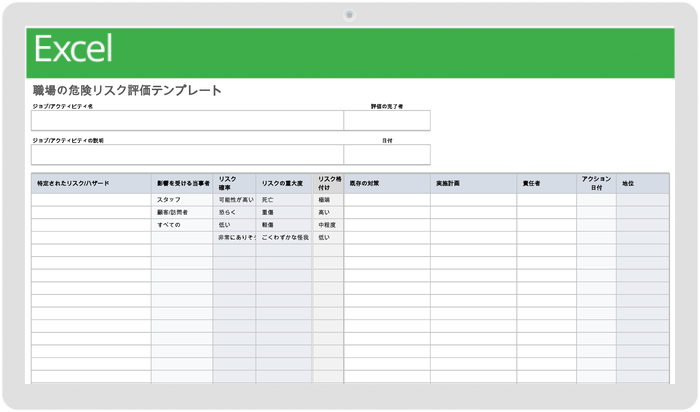
Task: Click the risk/hazard cell in スタッフ row
Action: [91, 200]
